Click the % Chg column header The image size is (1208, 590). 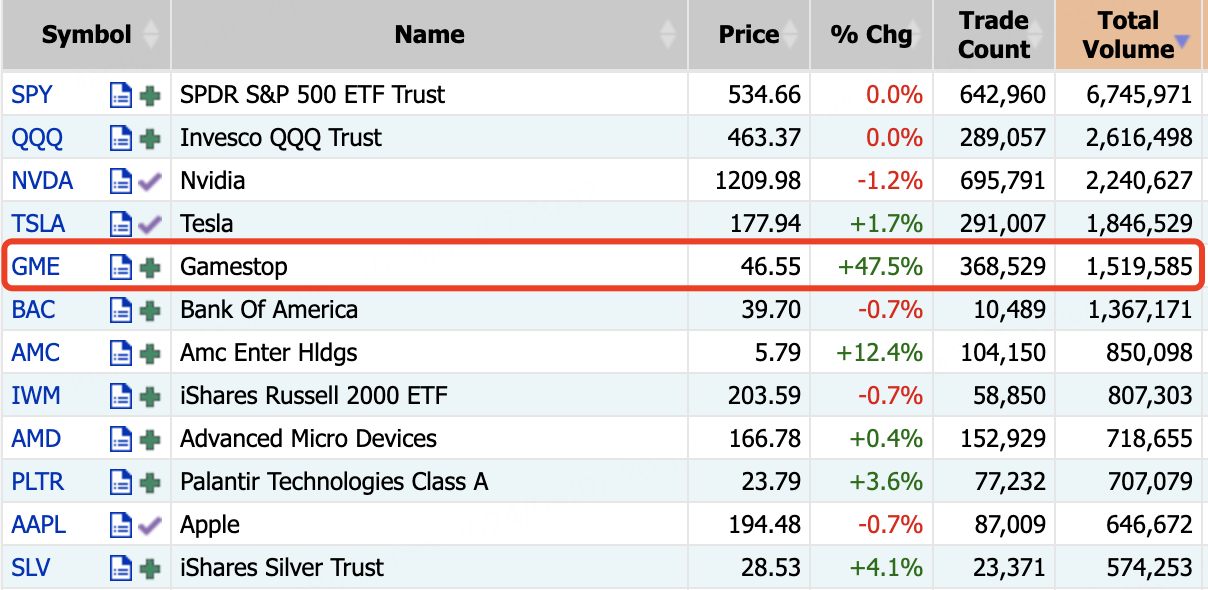(871, 35)
